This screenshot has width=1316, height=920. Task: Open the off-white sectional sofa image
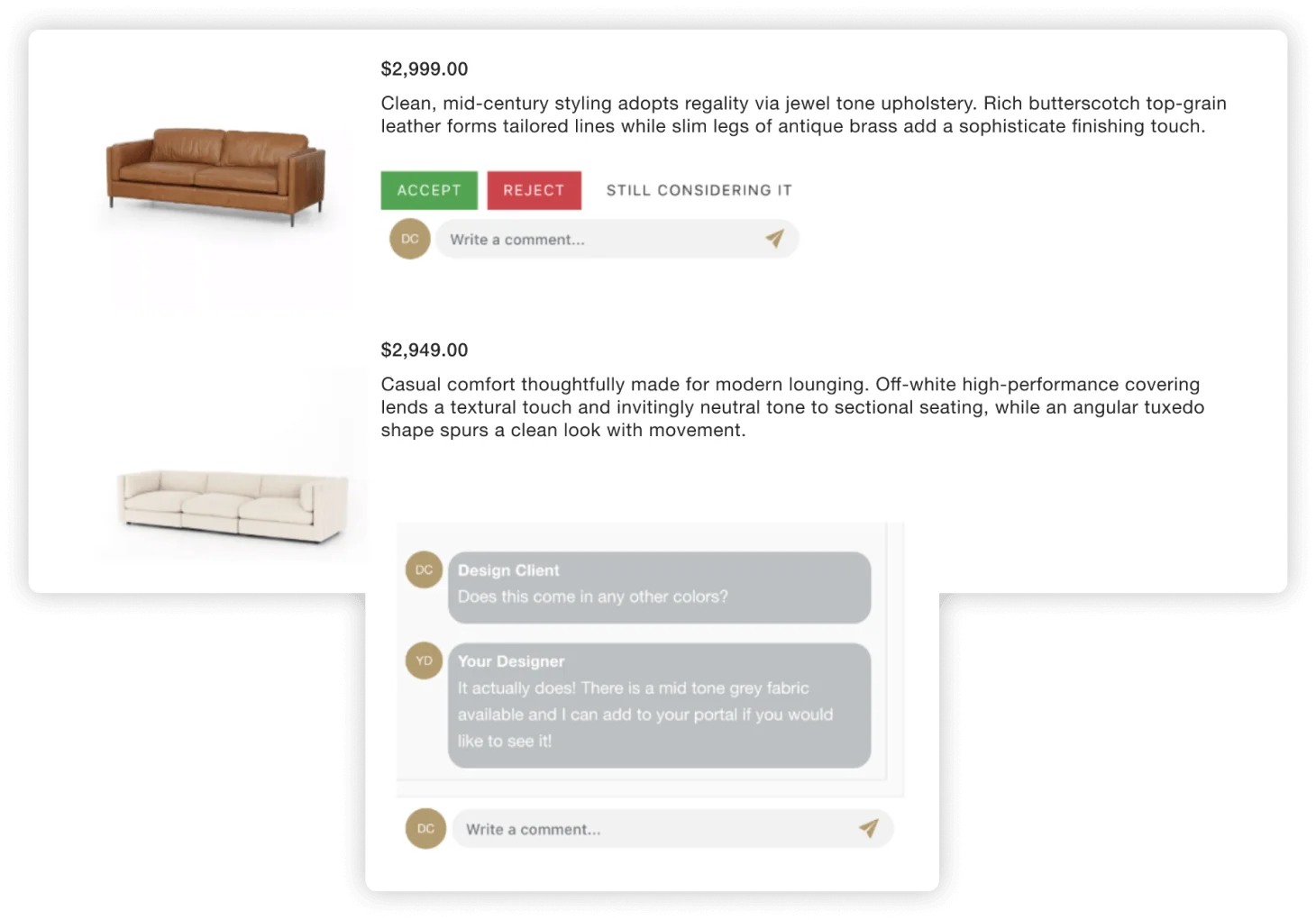233,504
